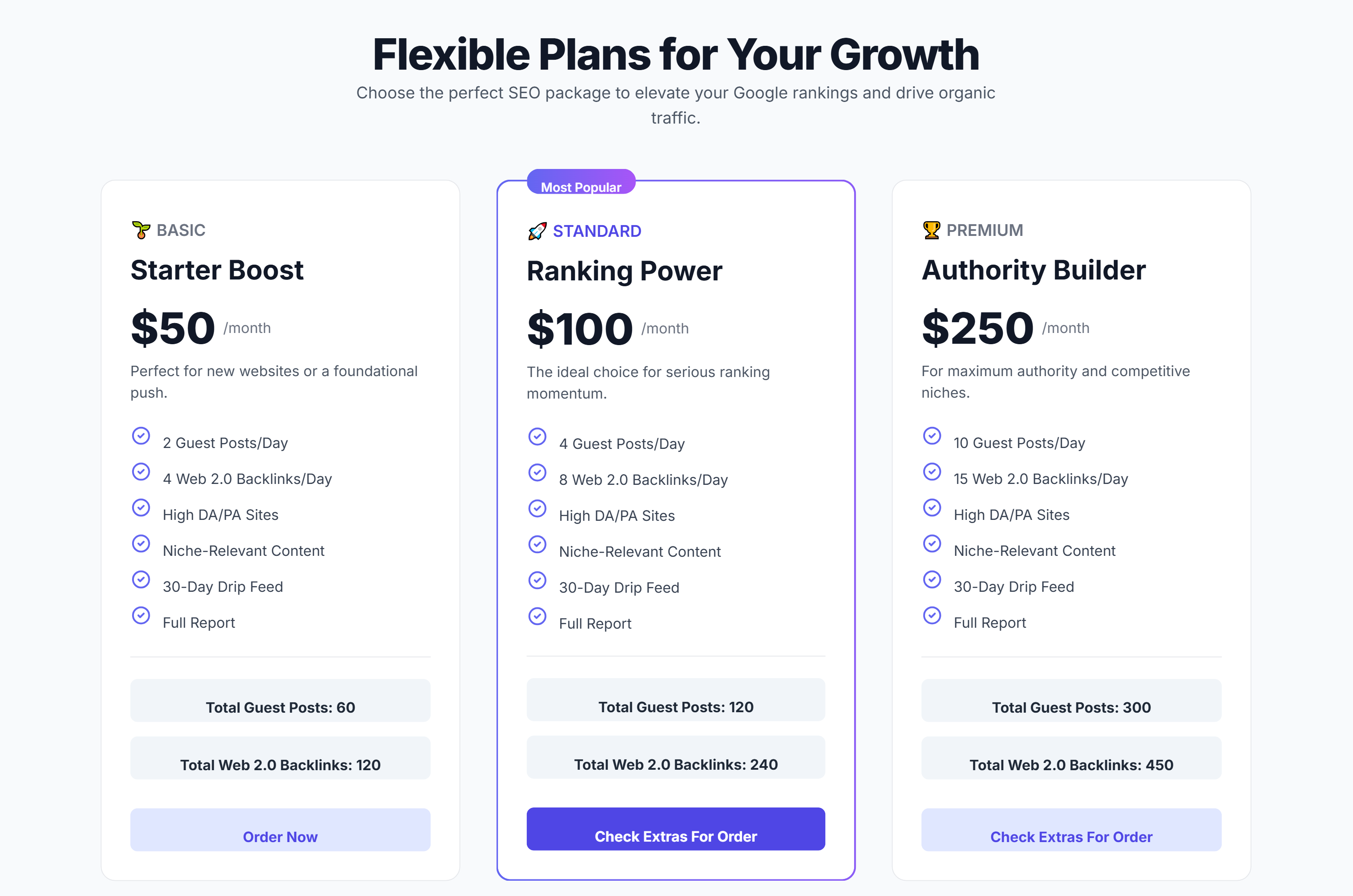
Task: Click the Ranking Power plan title
Action: (624, 271)
